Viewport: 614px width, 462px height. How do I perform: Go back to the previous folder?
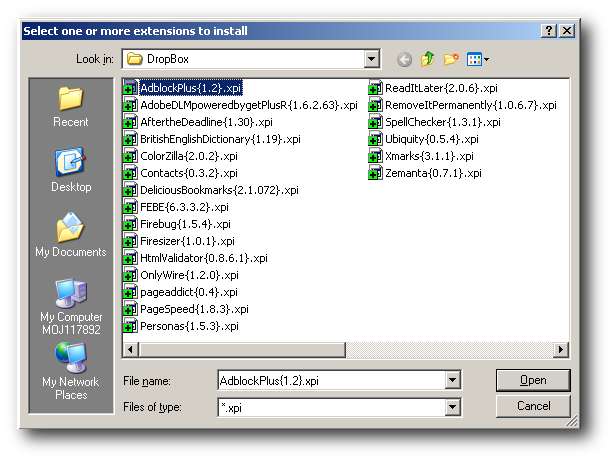(x=404, y=60)
